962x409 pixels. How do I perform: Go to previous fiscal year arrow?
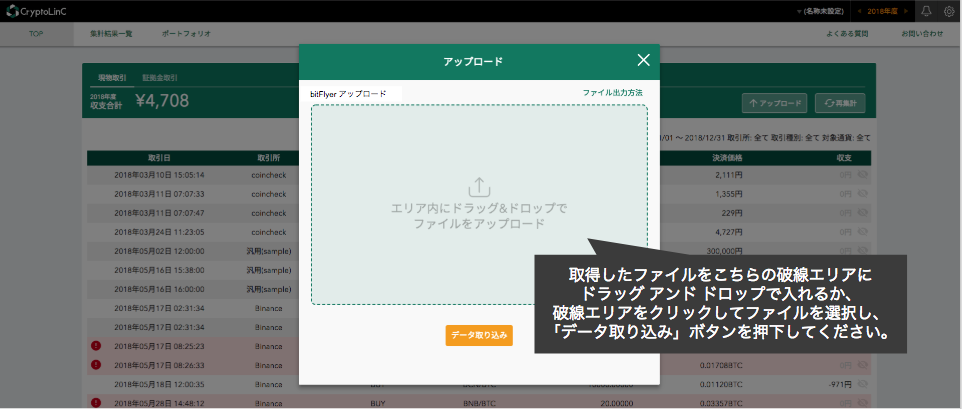858,12
